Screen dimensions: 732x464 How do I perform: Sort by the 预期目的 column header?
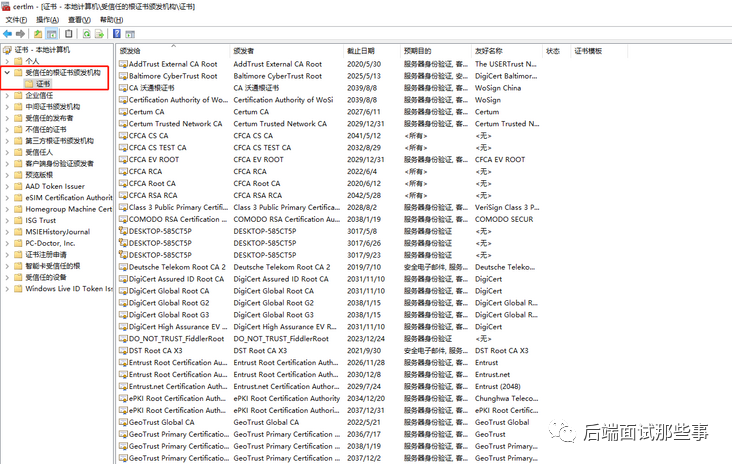[436, 51]
